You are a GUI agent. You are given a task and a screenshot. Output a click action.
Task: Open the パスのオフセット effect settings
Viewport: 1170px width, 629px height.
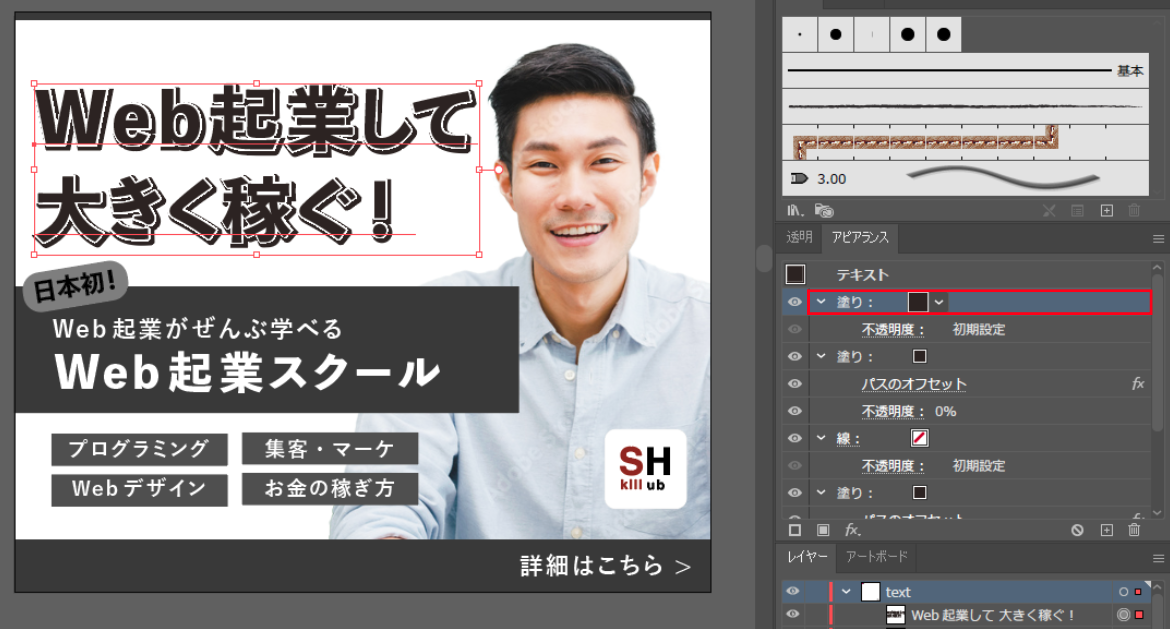click(x=914, y=384)
